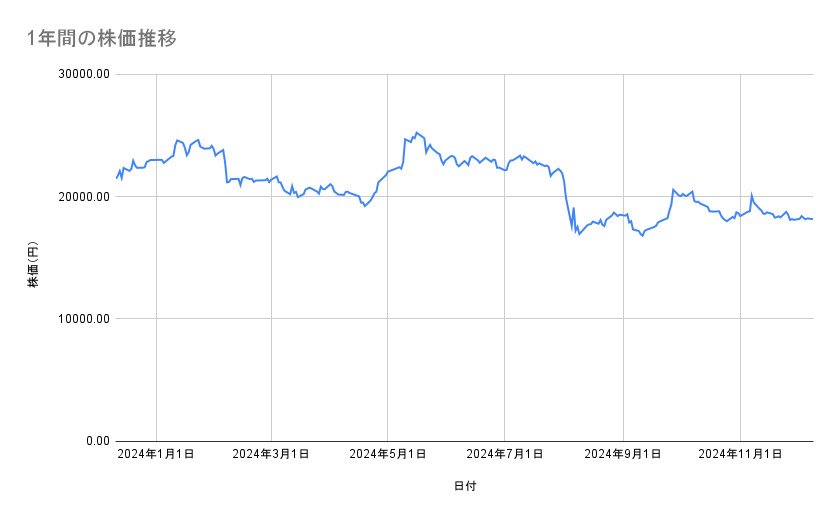Image resolution: width=839 pixels, height=519 pixels.
Task: Select the horizontal axis title "日付"
Action: tap(465, 486)
